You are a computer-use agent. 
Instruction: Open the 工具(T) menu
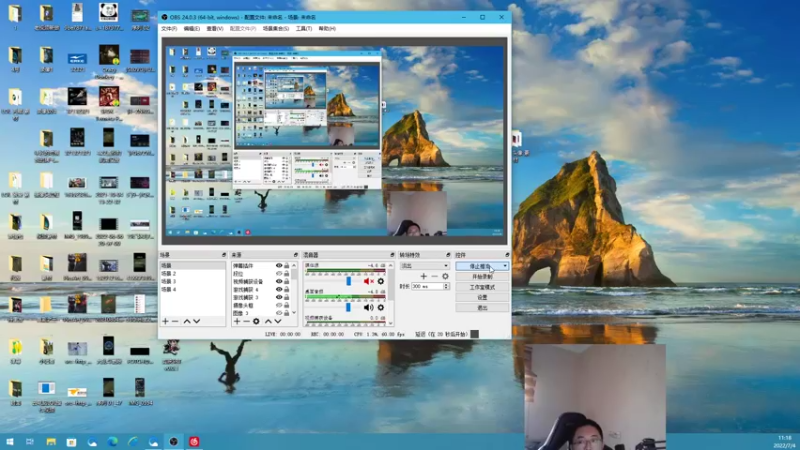(304, 29)
